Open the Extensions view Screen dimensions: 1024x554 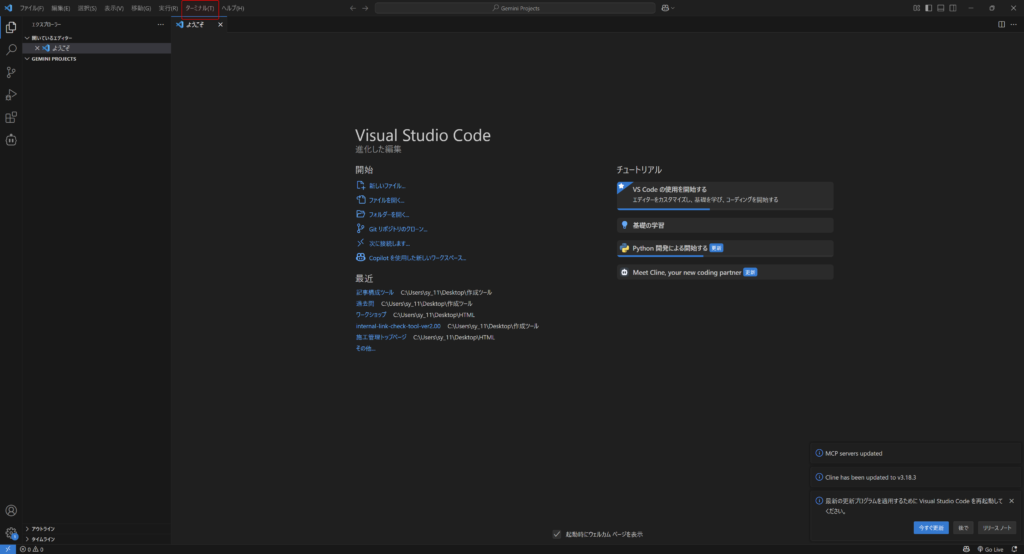[x=11, y=118]
